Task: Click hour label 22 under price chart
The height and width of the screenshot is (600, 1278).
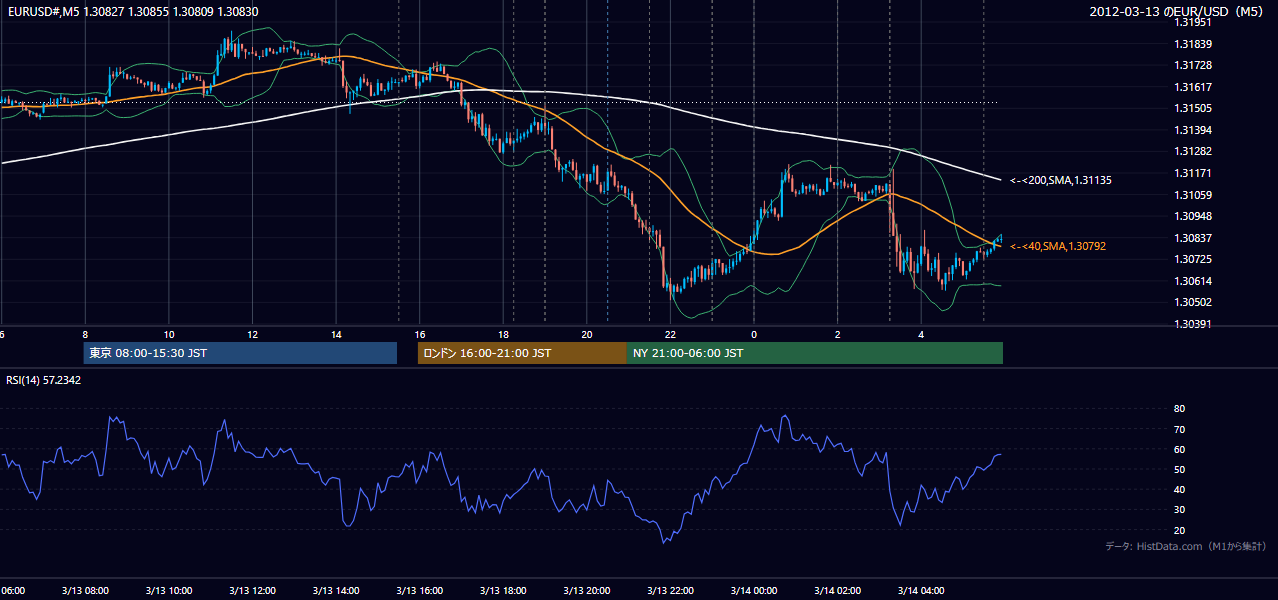Action: click(x=671, y=334)
